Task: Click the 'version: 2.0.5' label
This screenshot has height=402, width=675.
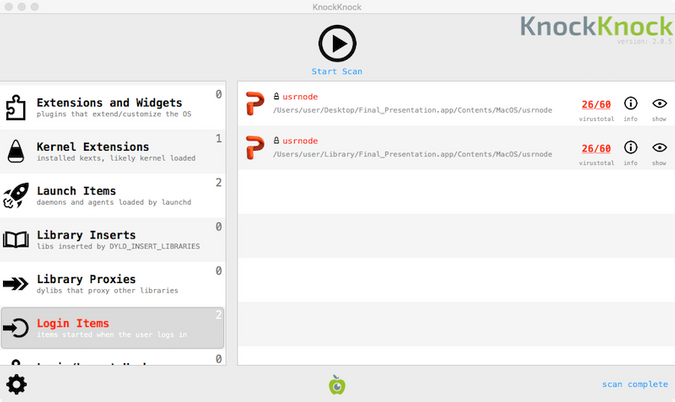Action: 644,41
